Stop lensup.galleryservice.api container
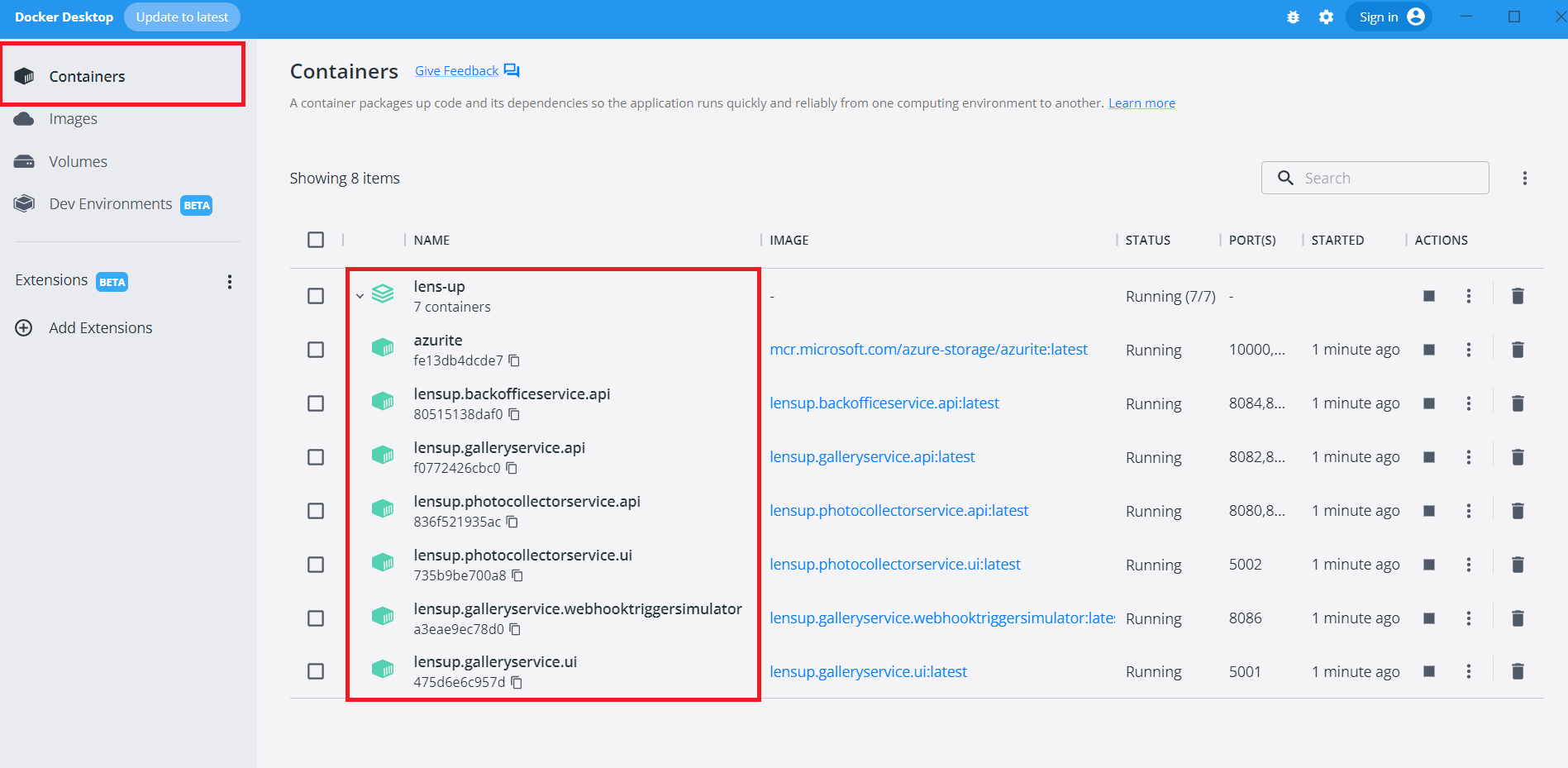The image size is (1568, 768). click(x=1429, y=457)
